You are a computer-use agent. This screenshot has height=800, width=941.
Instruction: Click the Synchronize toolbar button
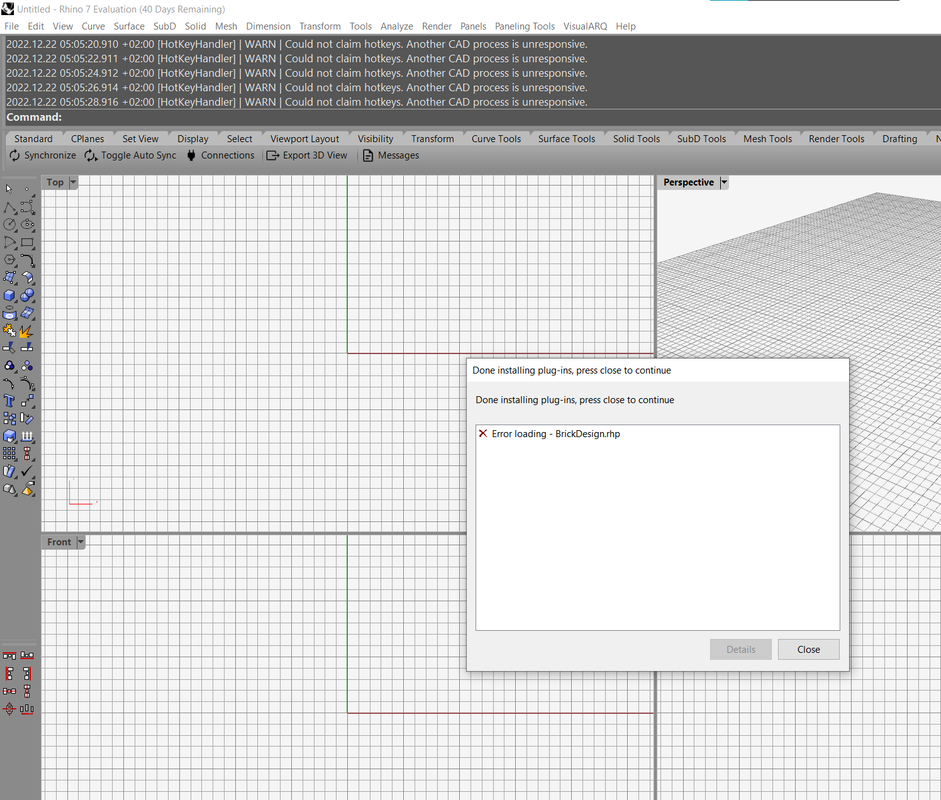pyautogui.click(x=43, y=155)
